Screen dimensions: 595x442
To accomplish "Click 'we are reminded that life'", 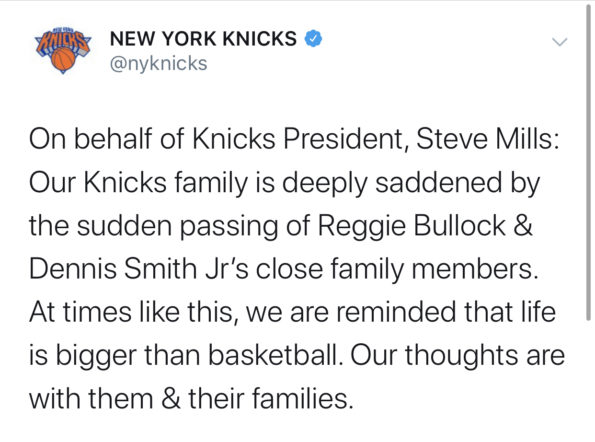I will [401, 312].
